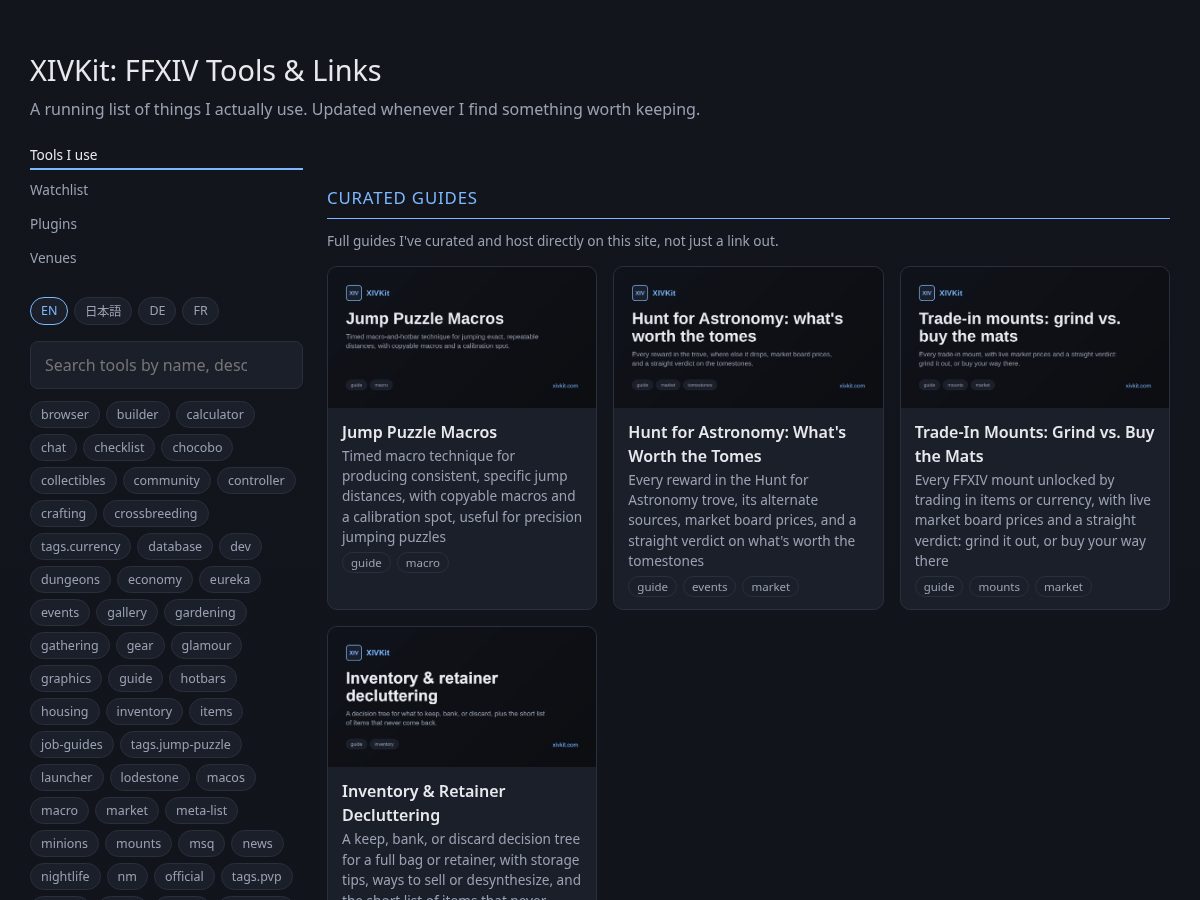Filter by the browser tag

click(65, 414)
